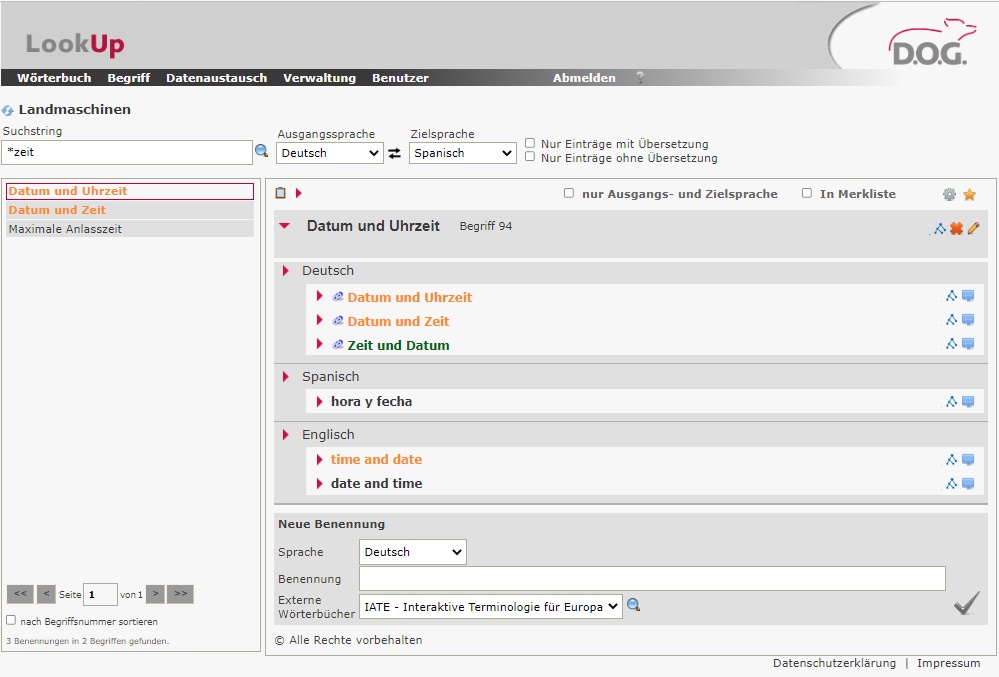Enable Nur Einträge mit Übersetzung
The height and width of the screenshot is (677, 999).
(x=530, y=143)
